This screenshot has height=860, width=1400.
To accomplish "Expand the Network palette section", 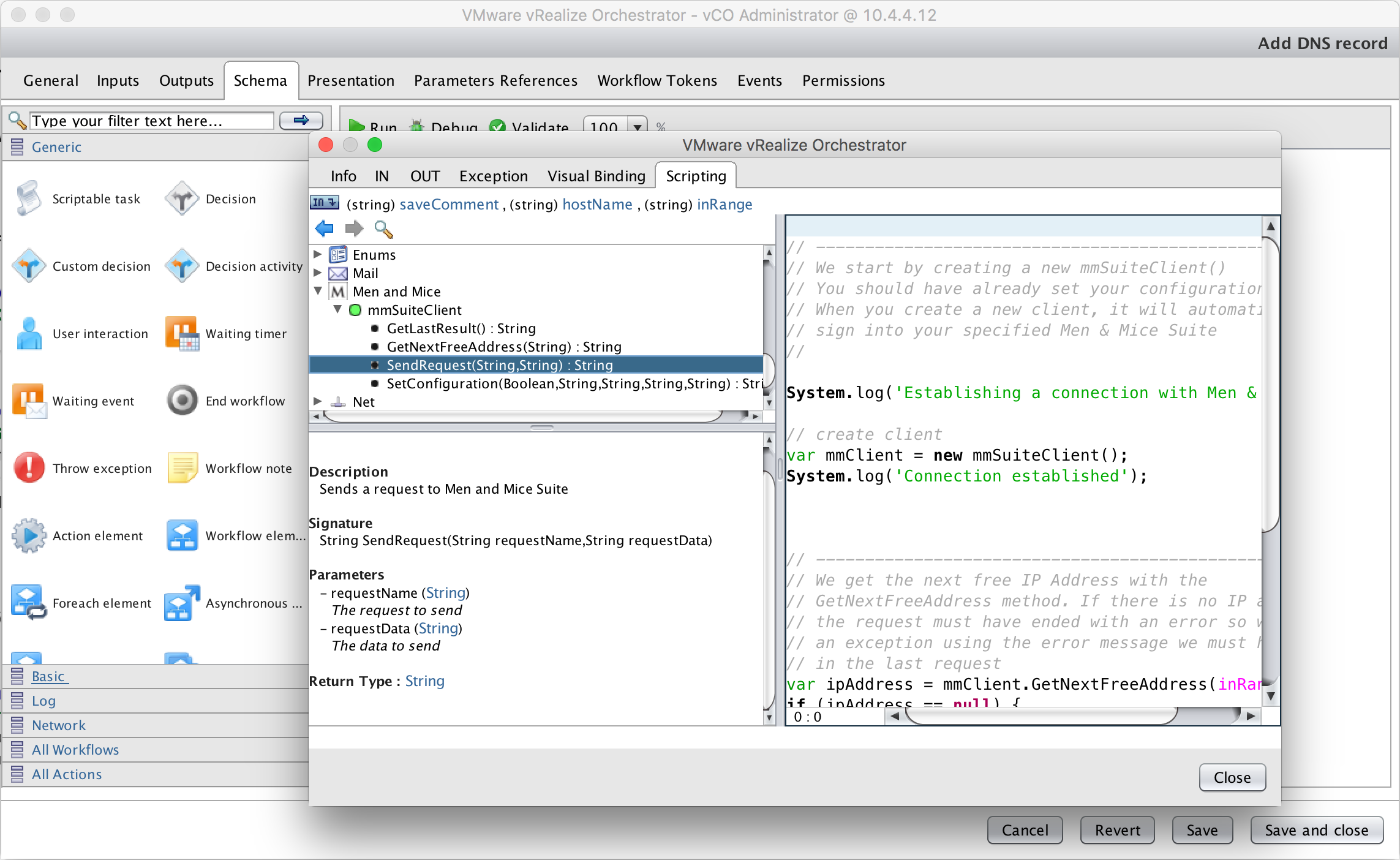I will [x=59, y=725].
